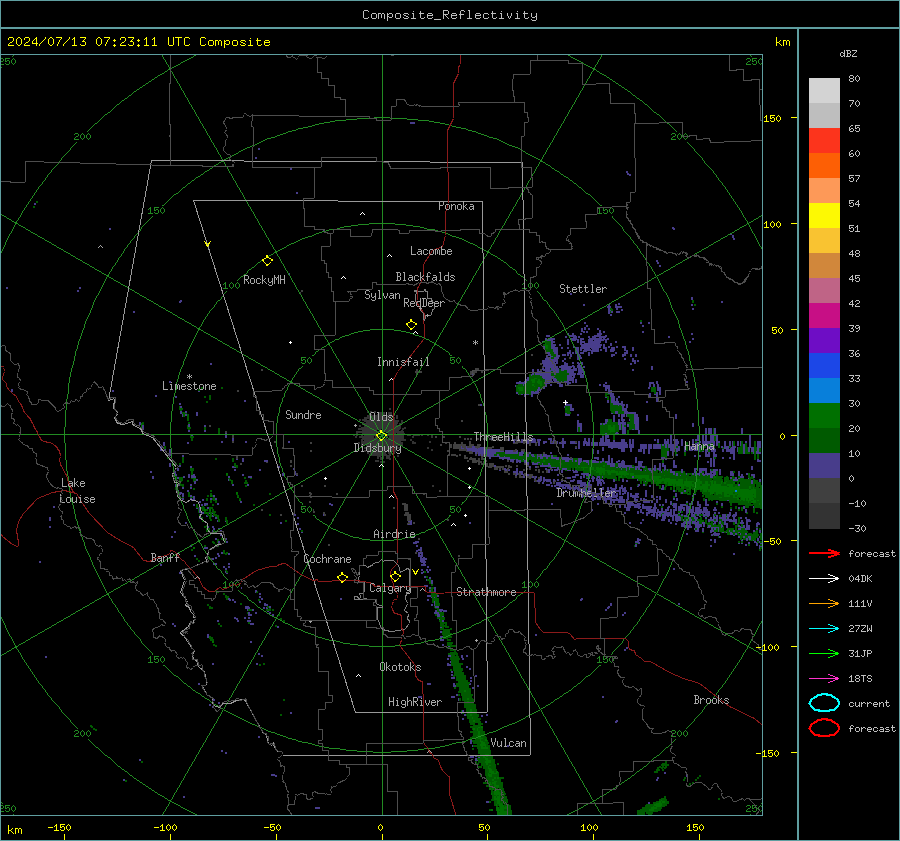Image resolution: width=900 pixels, height=841 pixels.
Task: Select the 39 dBZ magenta color swatch
Action: (x=824, y=315)
